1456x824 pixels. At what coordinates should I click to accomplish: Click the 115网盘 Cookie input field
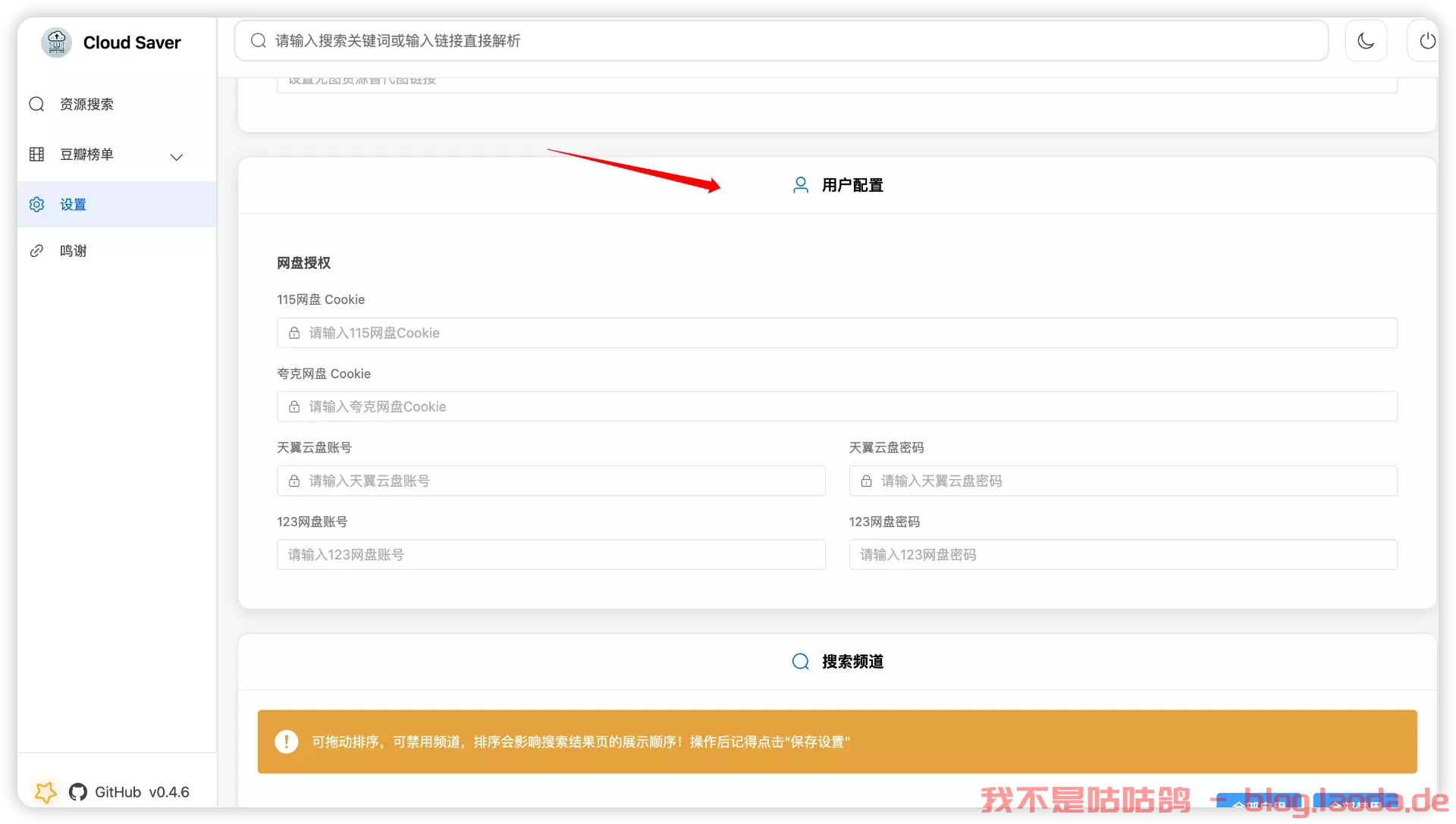point(837,333)
